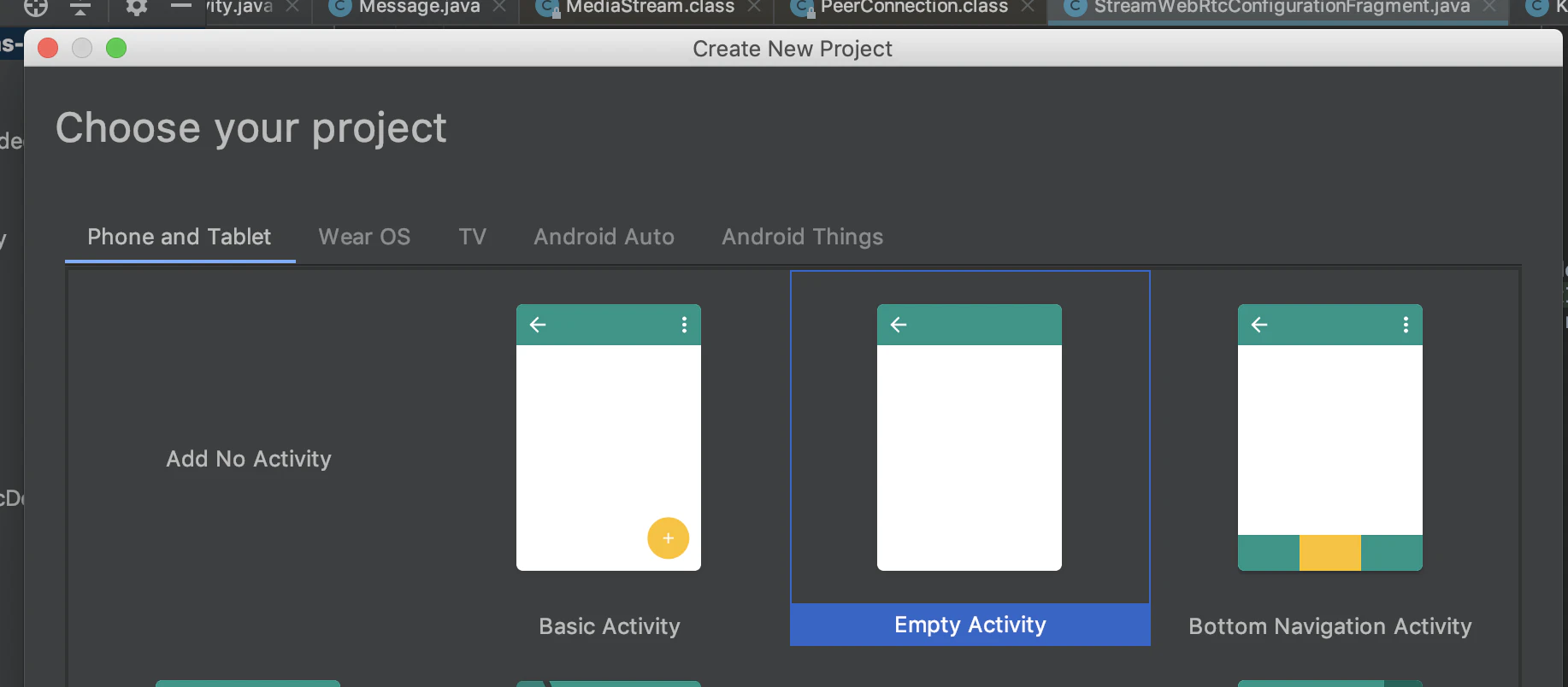Click the PeerConnection.class file icon

[802, 9]
